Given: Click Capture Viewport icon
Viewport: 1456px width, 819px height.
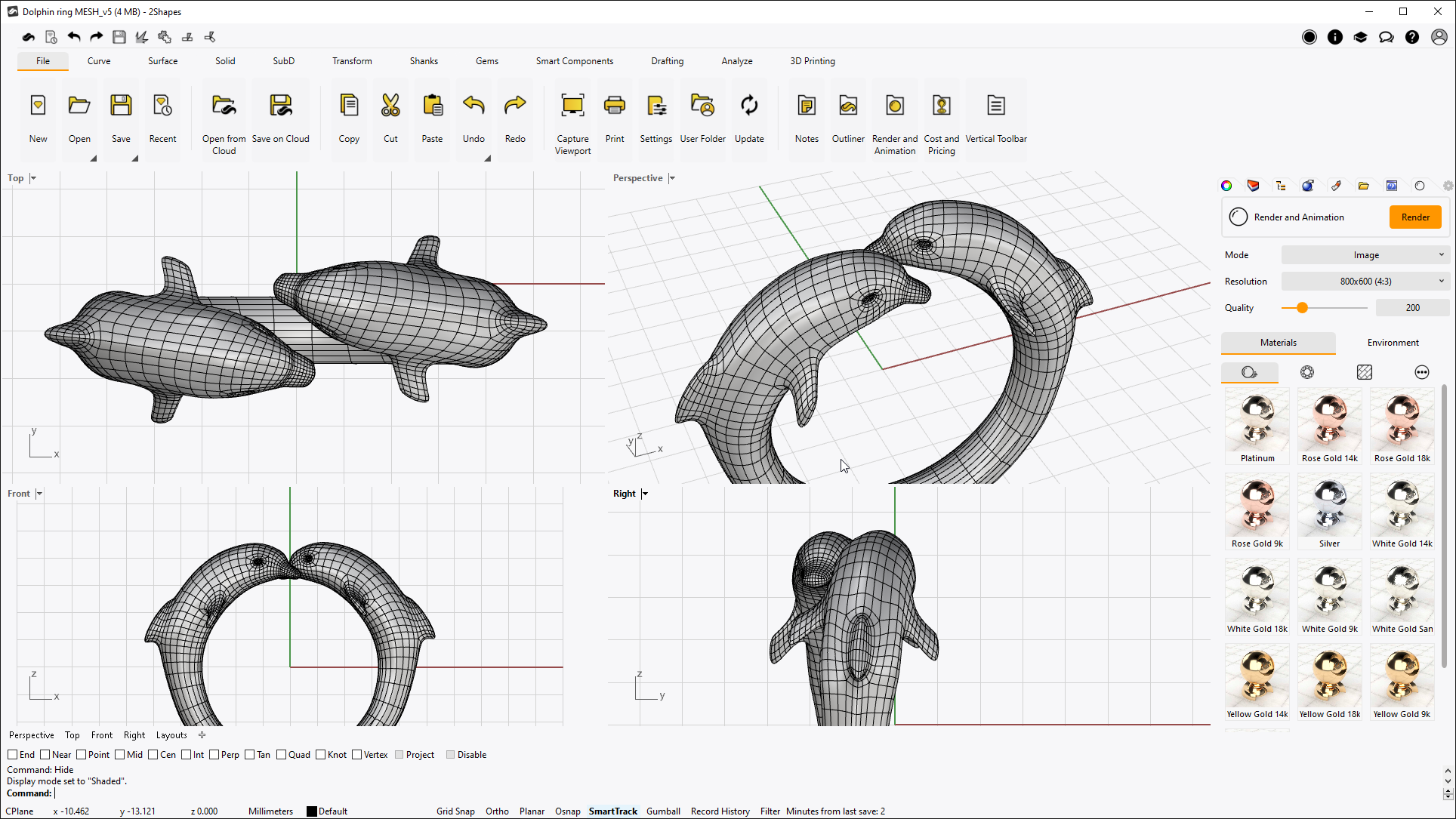Looking at the screenshot, I should pyautogui.click(x=572, y=106).
